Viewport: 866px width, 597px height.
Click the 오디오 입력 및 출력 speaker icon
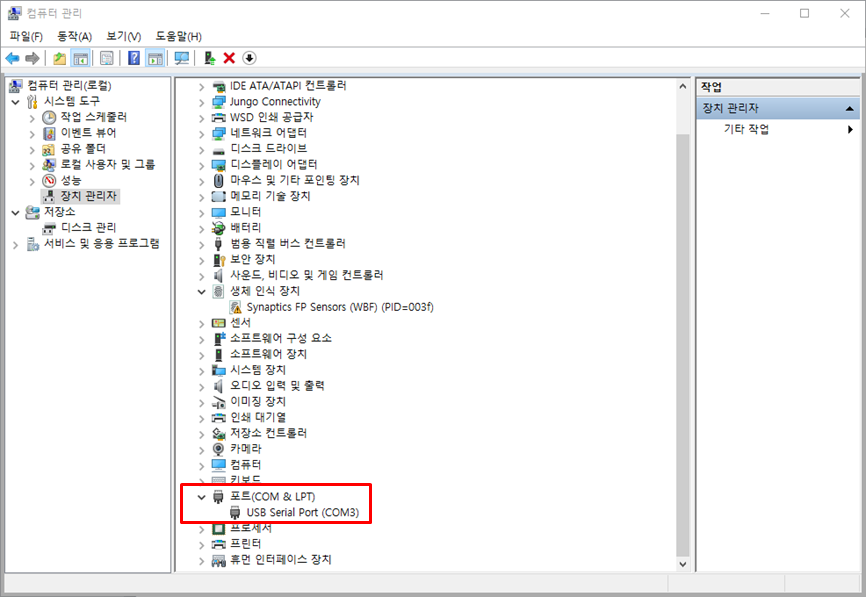(x=219, y=386)
